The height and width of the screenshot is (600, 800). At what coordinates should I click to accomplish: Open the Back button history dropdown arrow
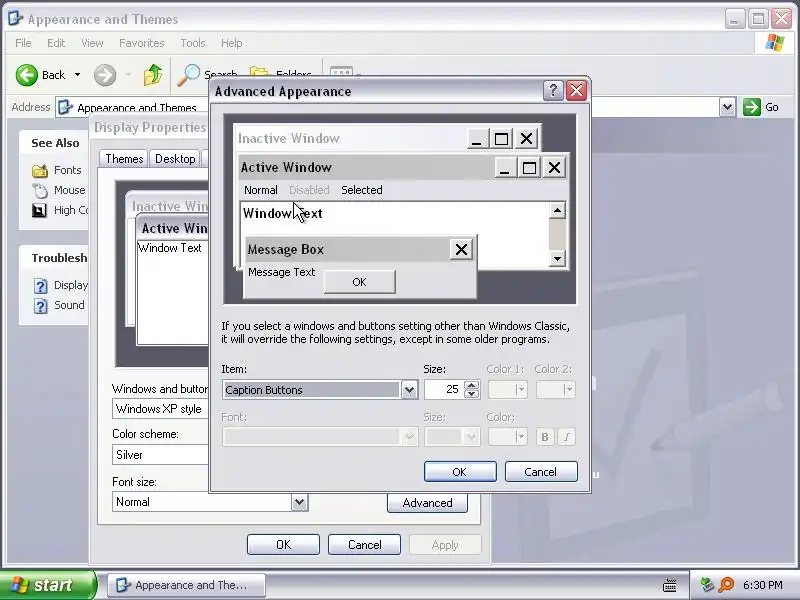pyautogui.click(x=78, y=75)
